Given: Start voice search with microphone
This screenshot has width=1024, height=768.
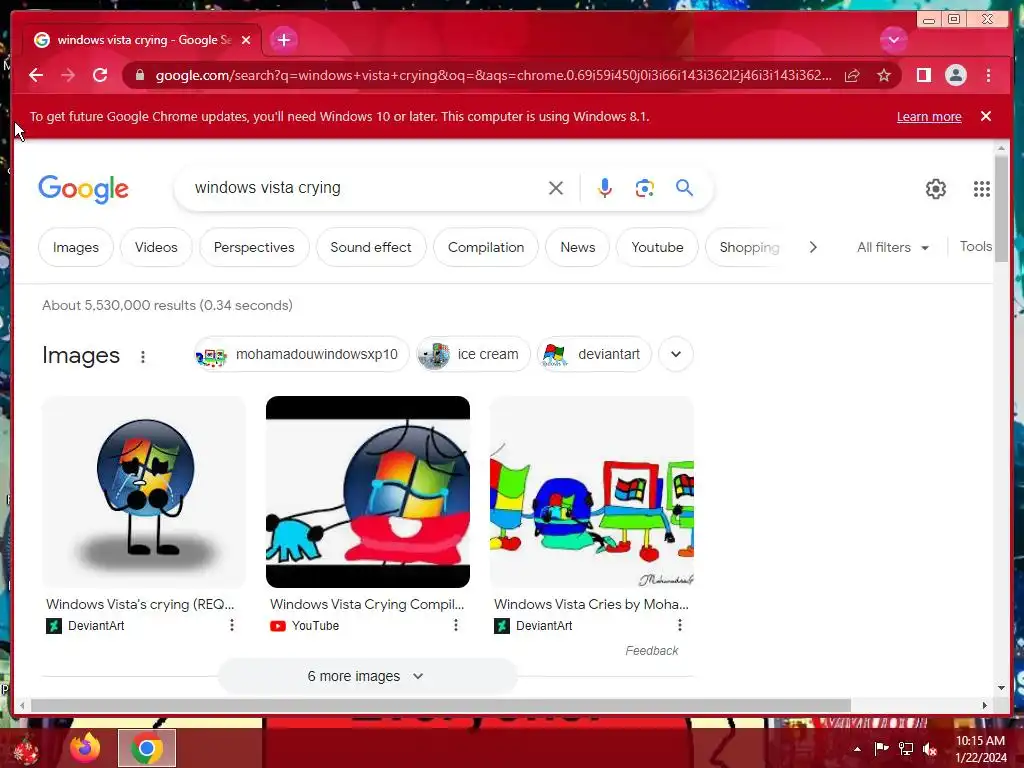Looking at the screenshot, I should [605, 188].
